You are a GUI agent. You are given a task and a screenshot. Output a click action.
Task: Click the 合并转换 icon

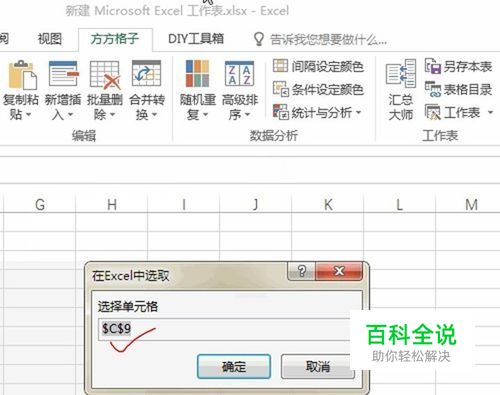pos(147,73)
